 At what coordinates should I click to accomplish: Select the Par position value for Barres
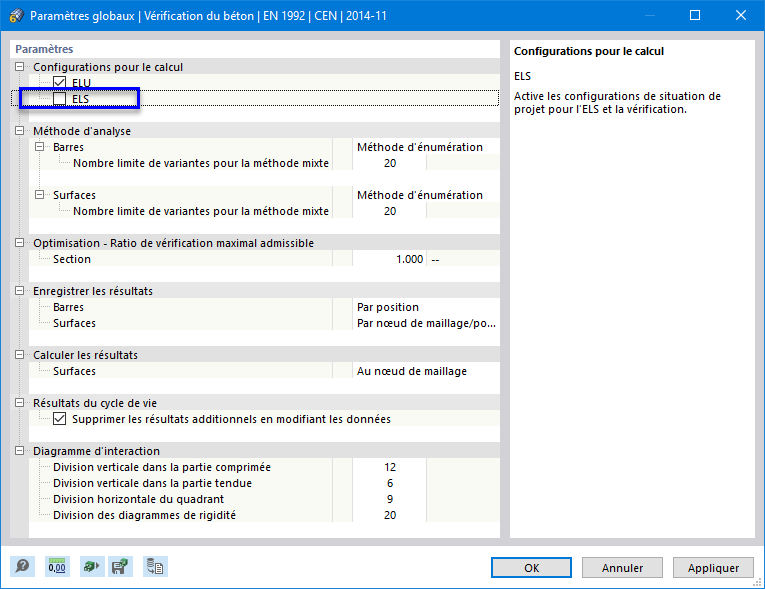[x=426, y=307]
